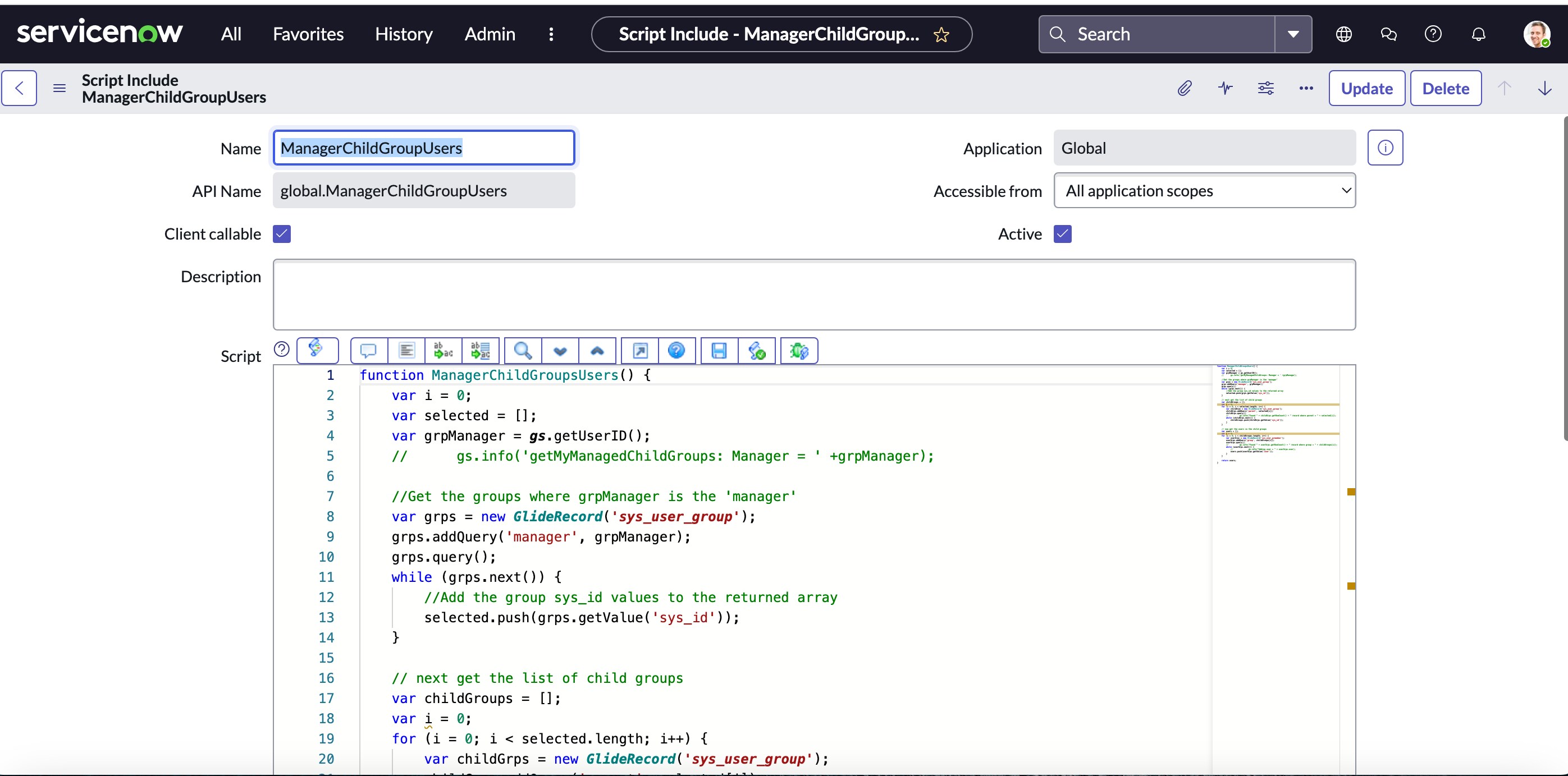
Task: Open the Admin menu
Action: 490,34
